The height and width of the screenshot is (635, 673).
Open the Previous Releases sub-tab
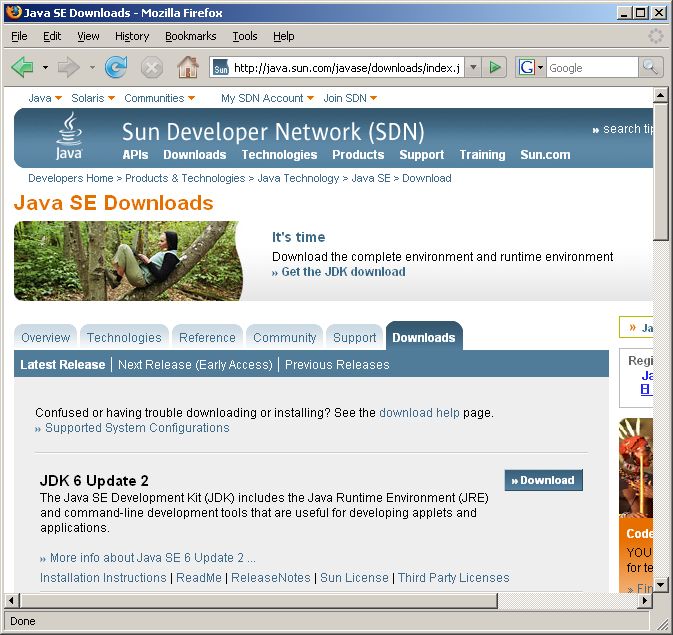[x=337, y=365]
